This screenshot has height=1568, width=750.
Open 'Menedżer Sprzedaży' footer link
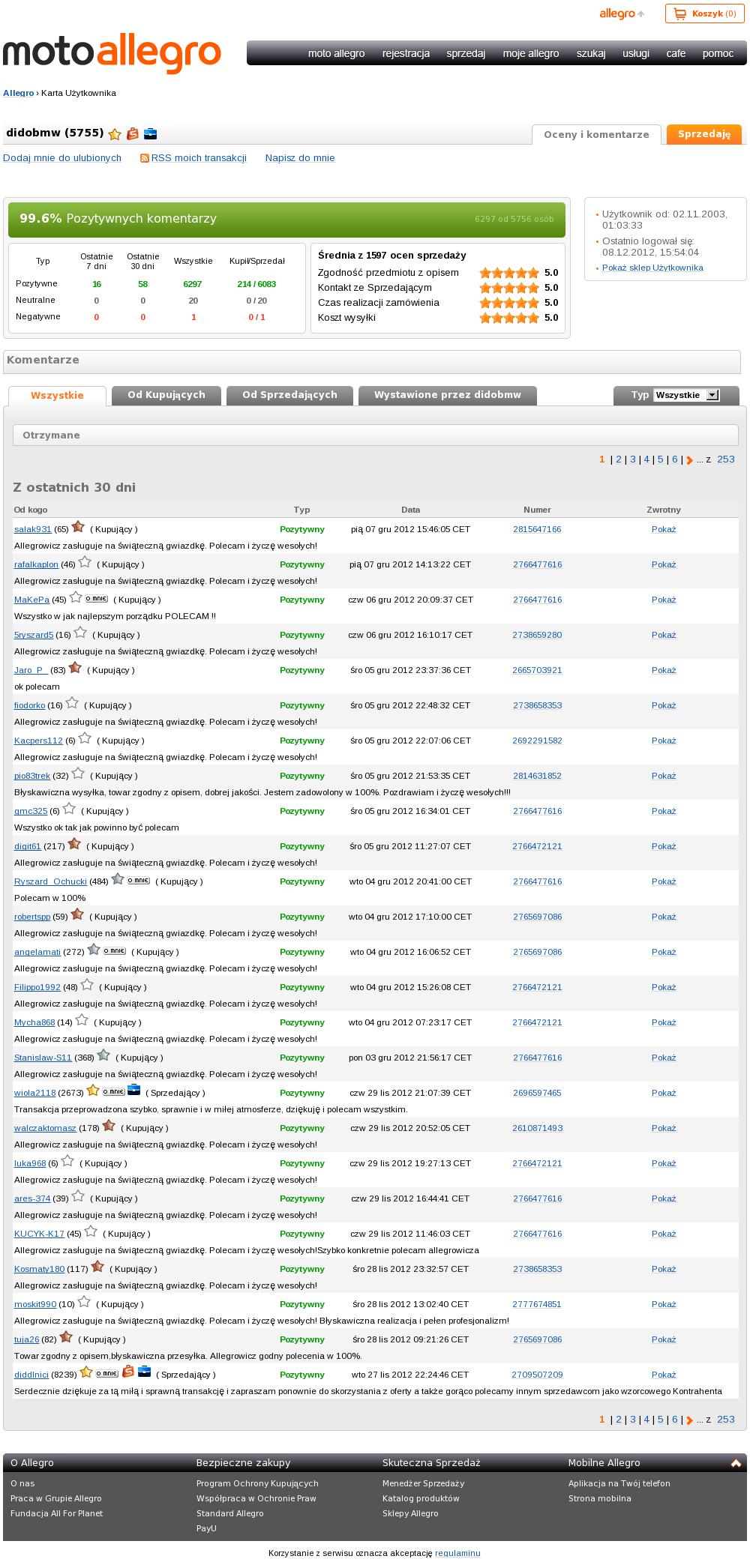(424, 1483)
